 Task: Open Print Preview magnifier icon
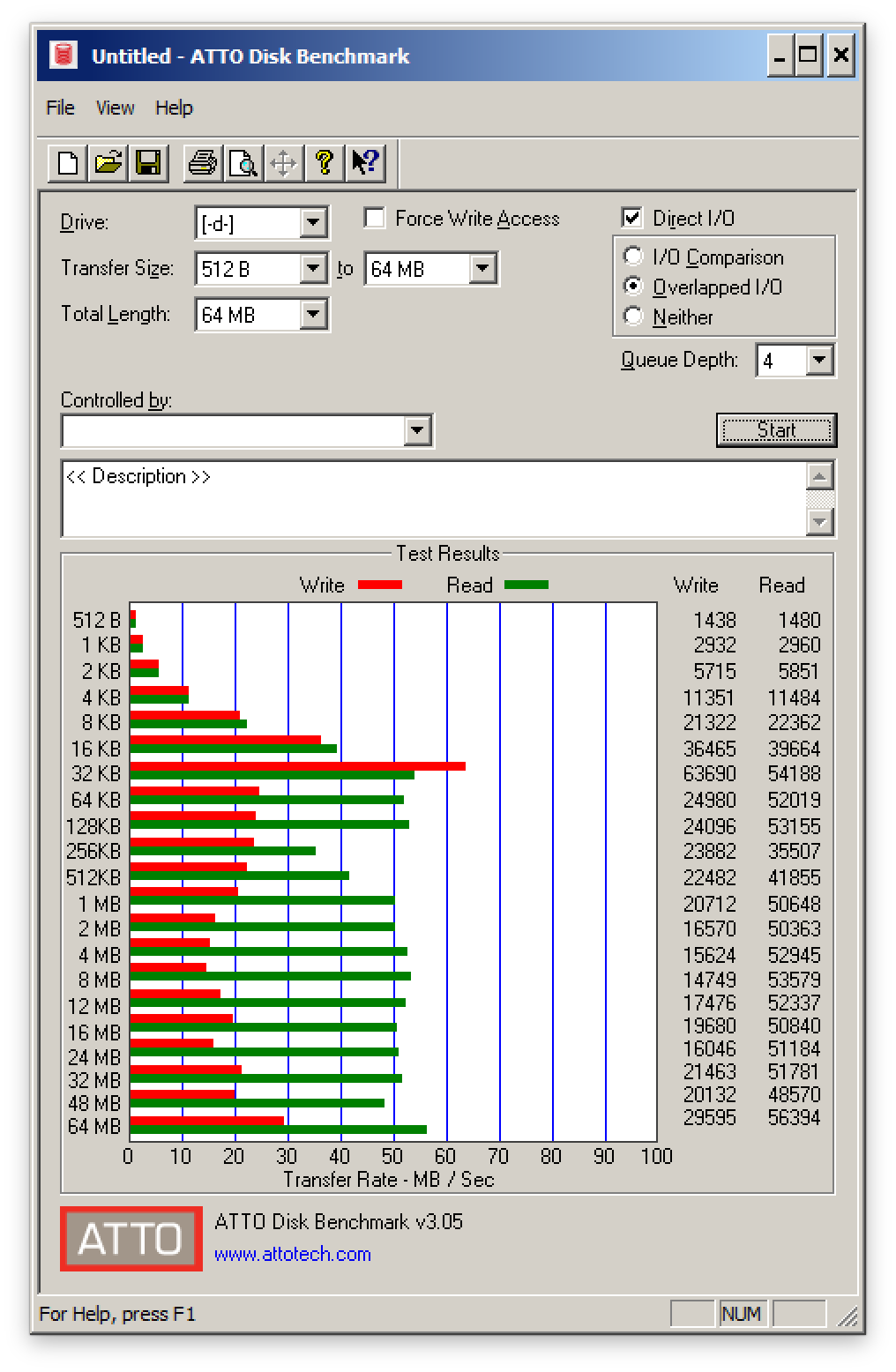(243, 163)
